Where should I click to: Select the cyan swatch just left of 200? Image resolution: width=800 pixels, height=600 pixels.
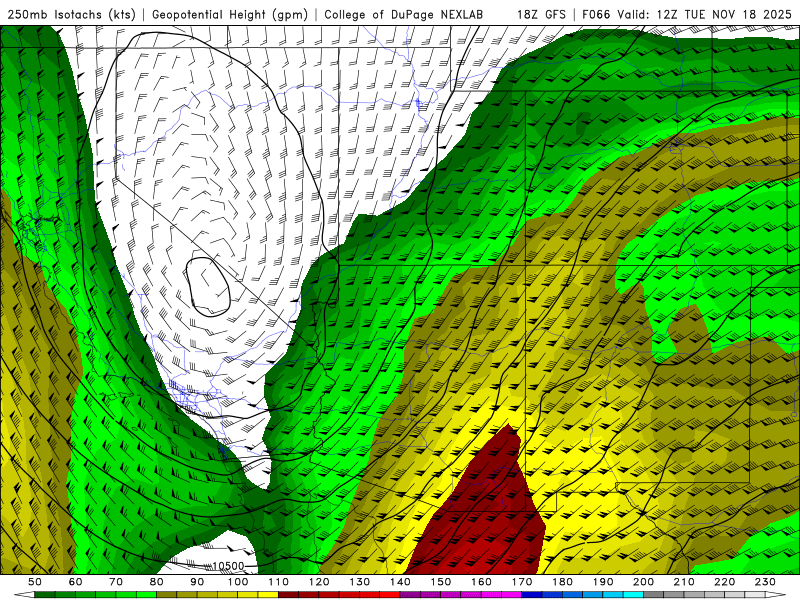pyautogui.click(x=633, y=595)
